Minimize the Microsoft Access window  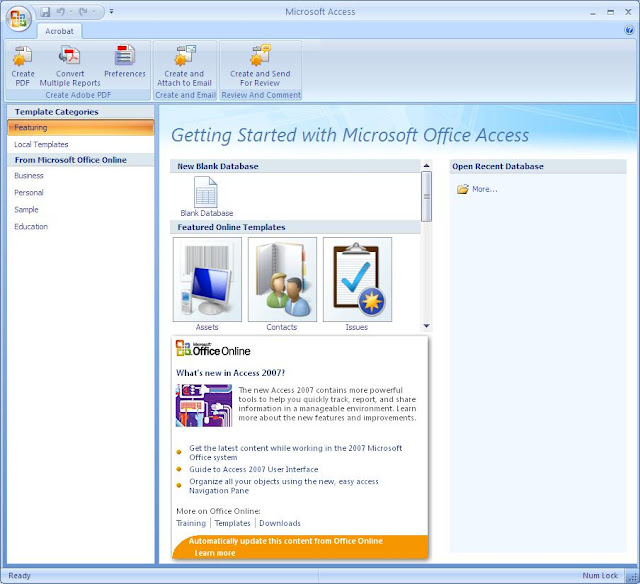click(593, 12)
